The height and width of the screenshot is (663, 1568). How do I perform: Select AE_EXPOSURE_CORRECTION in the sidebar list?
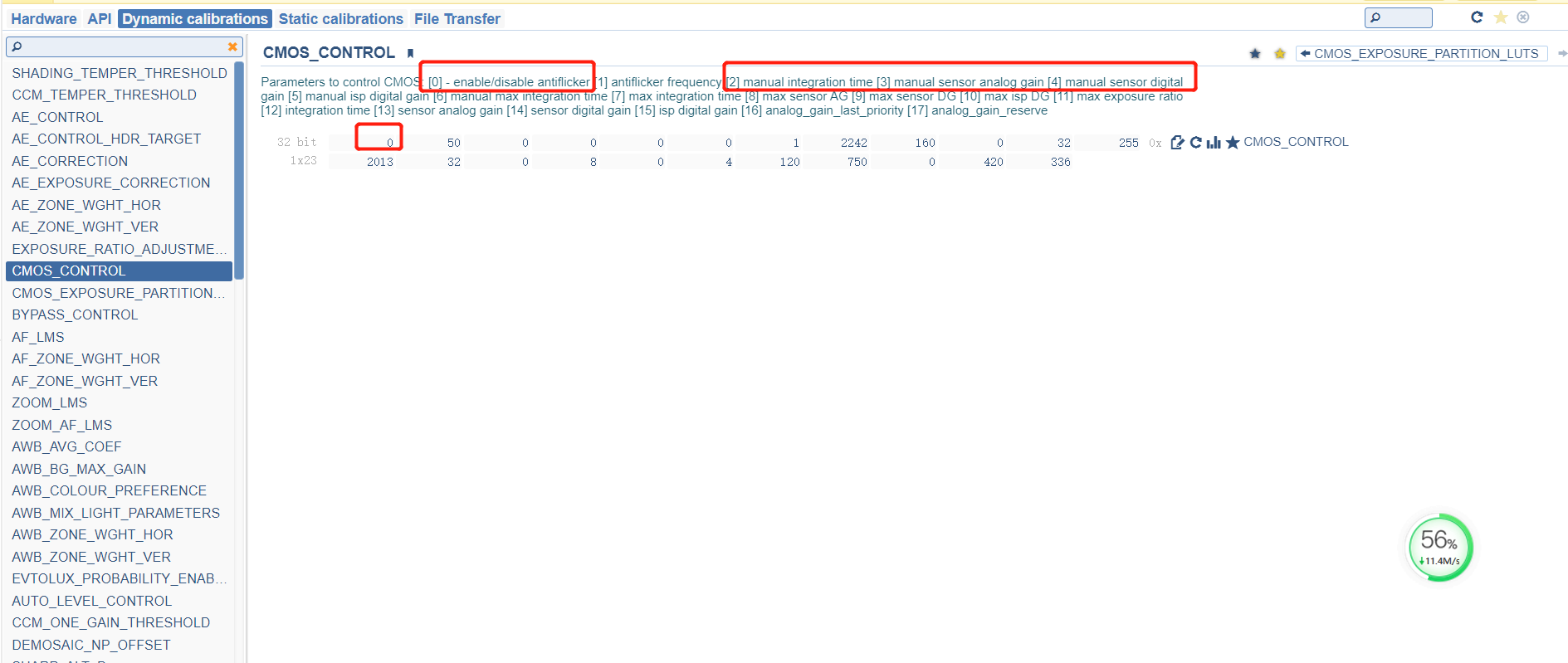pyautogui.click(x=111, y=183)
